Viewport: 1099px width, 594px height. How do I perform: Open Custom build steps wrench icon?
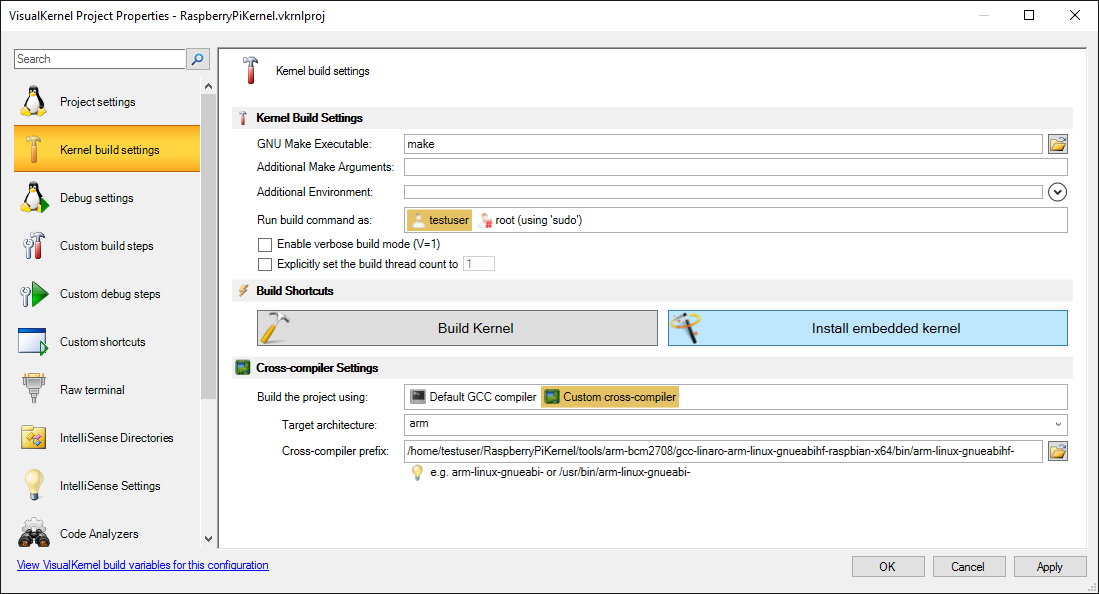pos(34,246)
